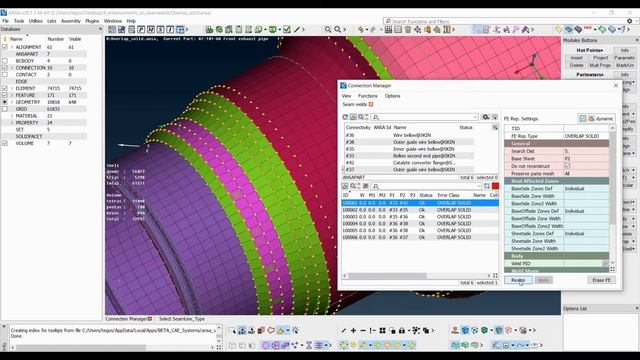Click the parts search input field
Screen dimensions: 640x360
(424, 117)
